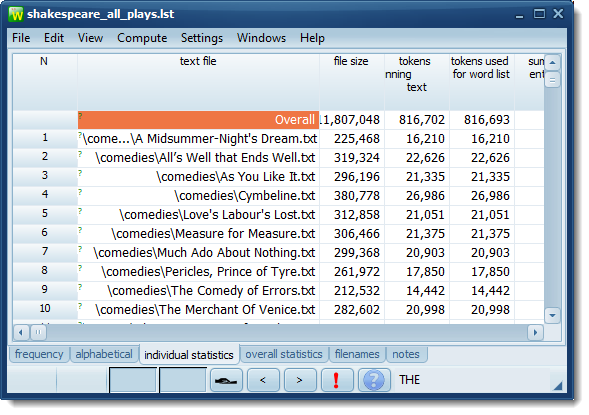Click the window resize grip in bottom corner

(x=558, y=385)
